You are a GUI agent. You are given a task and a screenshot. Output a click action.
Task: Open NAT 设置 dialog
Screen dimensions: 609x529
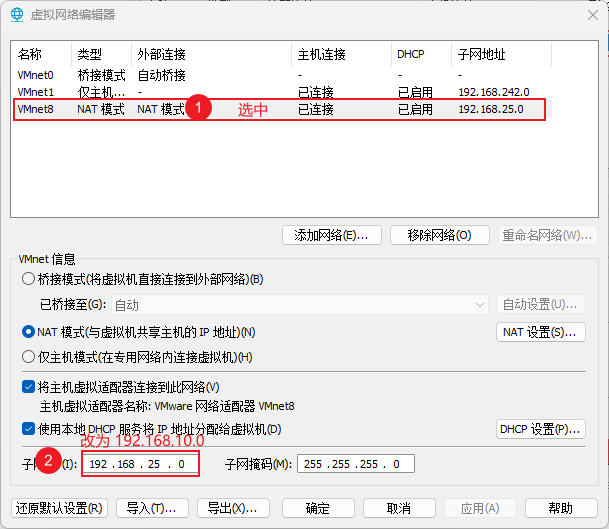[x=540, y=331]
